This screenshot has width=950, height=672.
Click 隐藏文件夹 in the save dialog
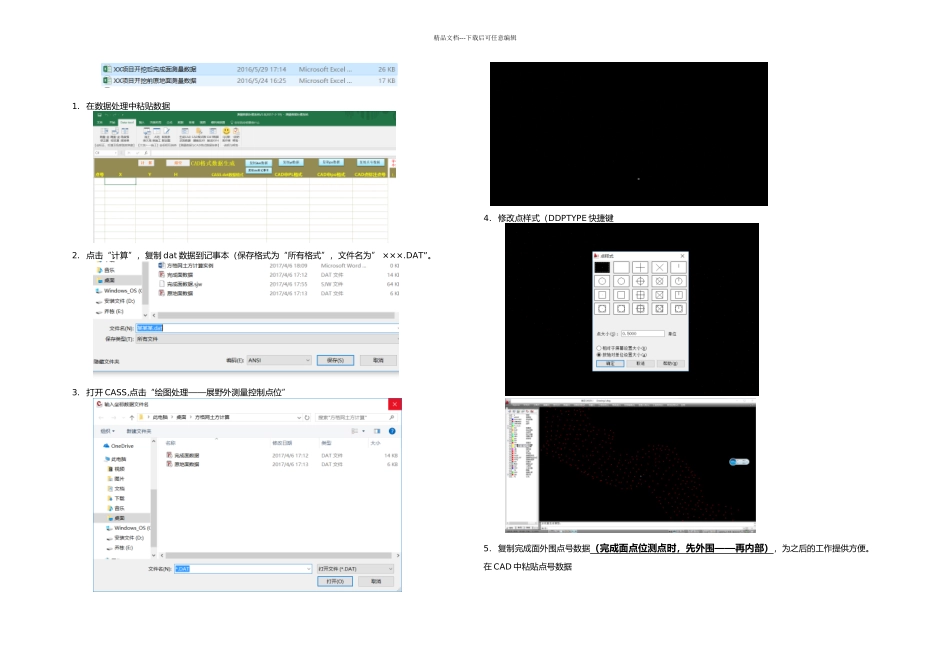pos(107,362)
